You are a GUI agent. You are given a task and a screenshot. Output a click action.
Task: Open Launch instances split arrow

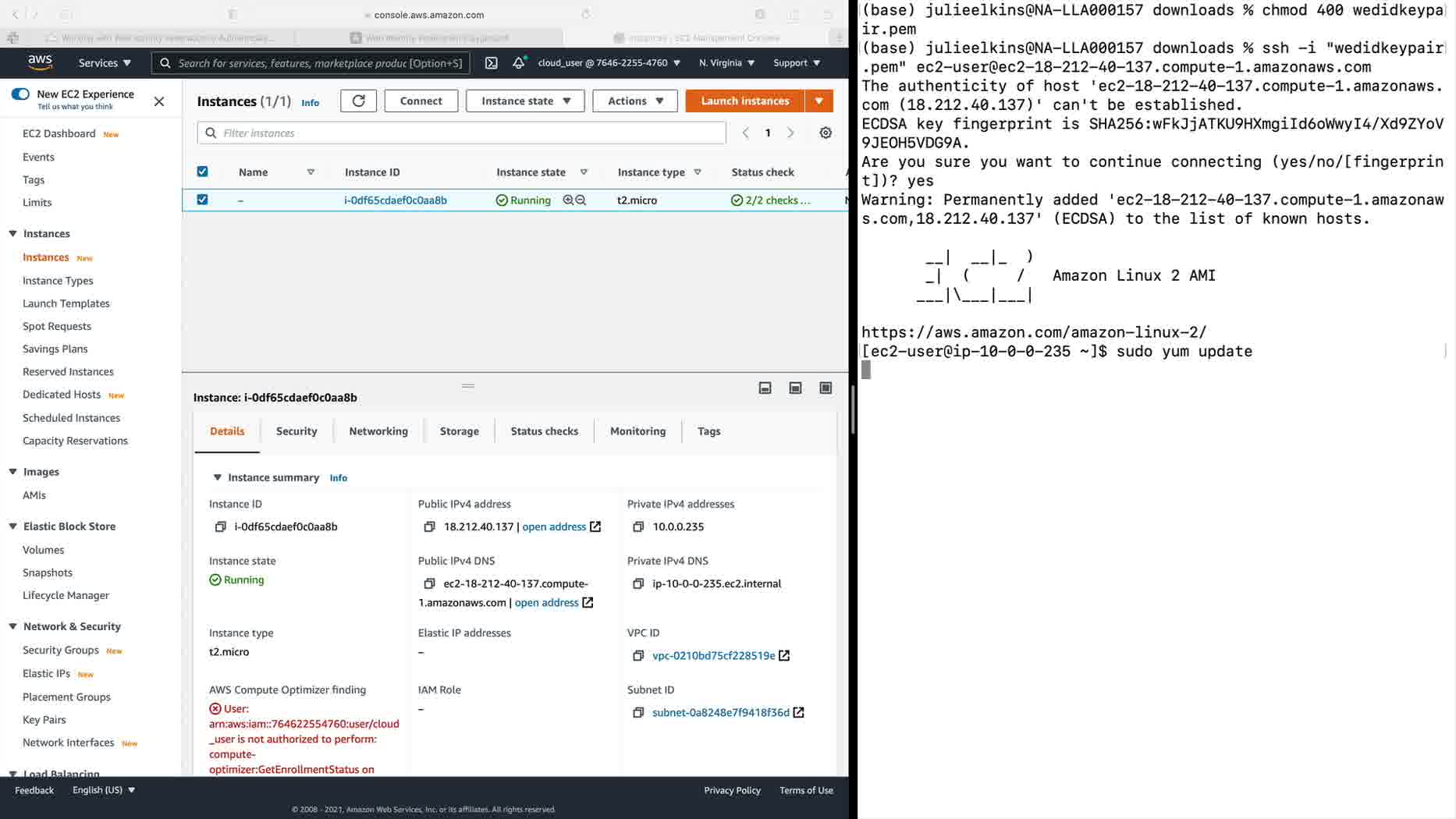tap(819, 101)
